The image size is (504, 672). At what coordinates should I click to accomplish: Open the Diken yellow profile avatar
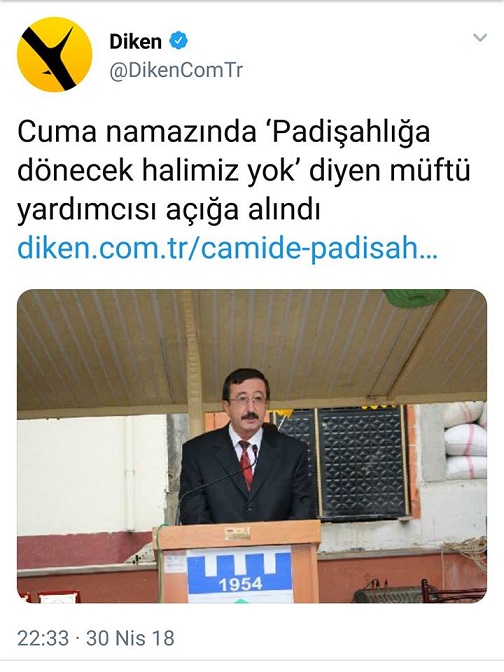[x=54, y=54]
